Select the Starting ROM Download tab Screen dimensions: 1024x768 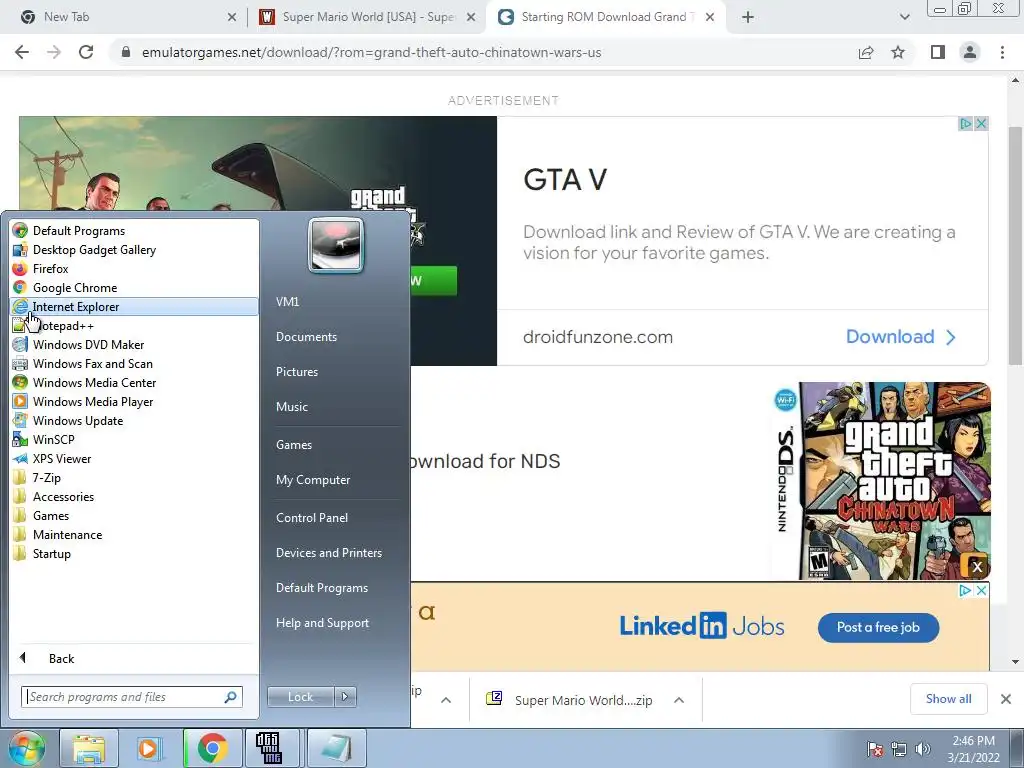click(x=605, y=17)
